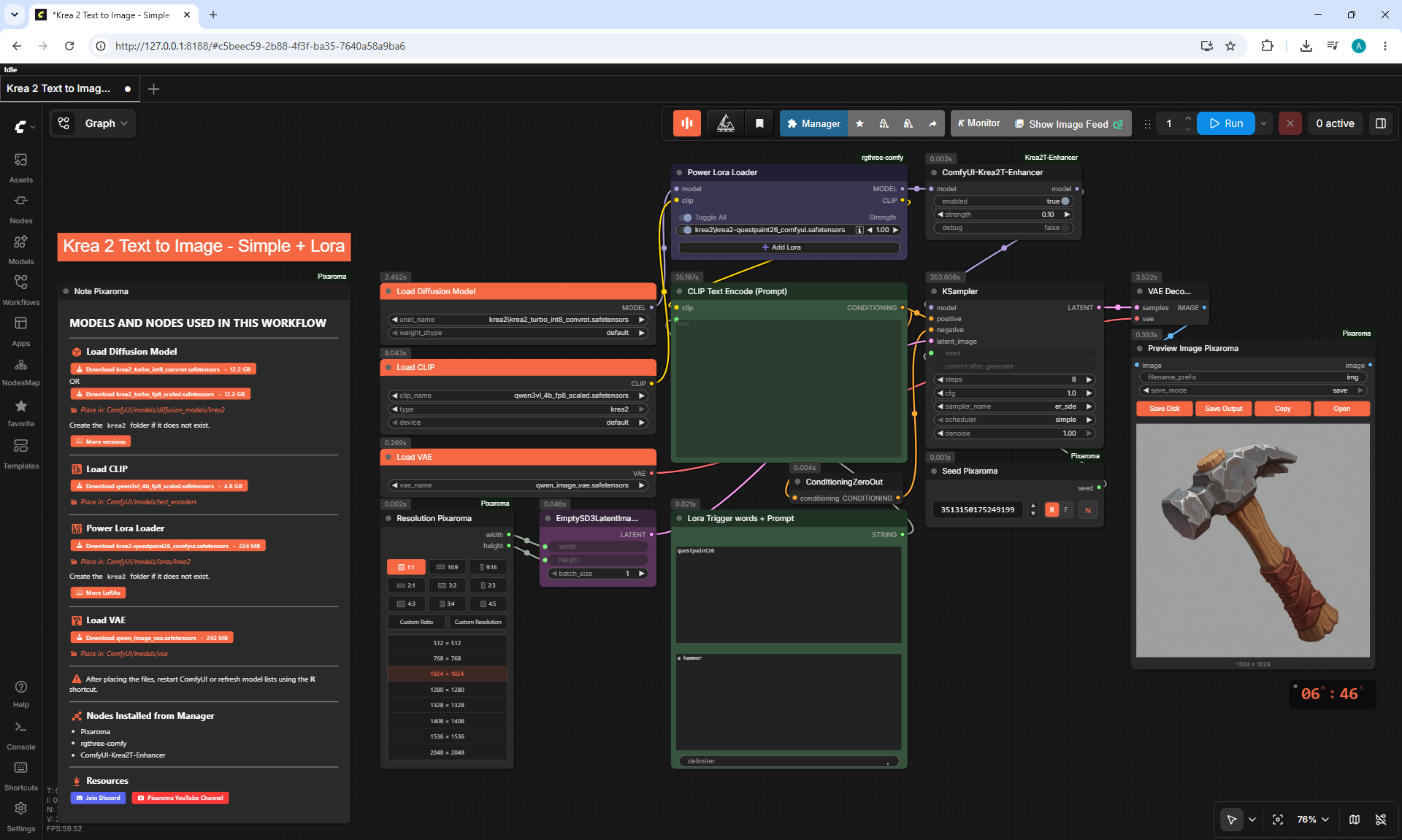Viewport: 1402px width, 840px height.
Task: Activate the select mode cursor icon
Action: [1232, 820]
